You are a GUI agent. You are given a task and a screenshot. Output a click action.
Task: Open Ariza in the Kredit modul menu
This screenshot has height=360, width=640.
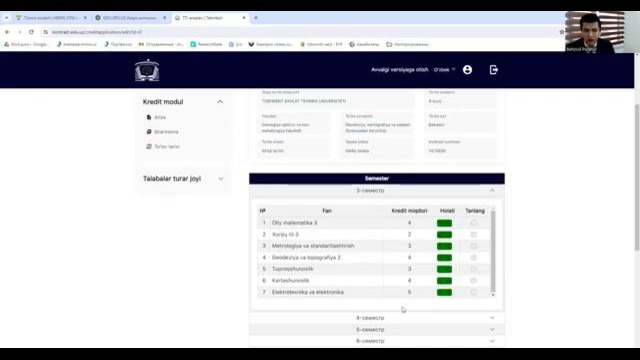click(x=160, y=117)
